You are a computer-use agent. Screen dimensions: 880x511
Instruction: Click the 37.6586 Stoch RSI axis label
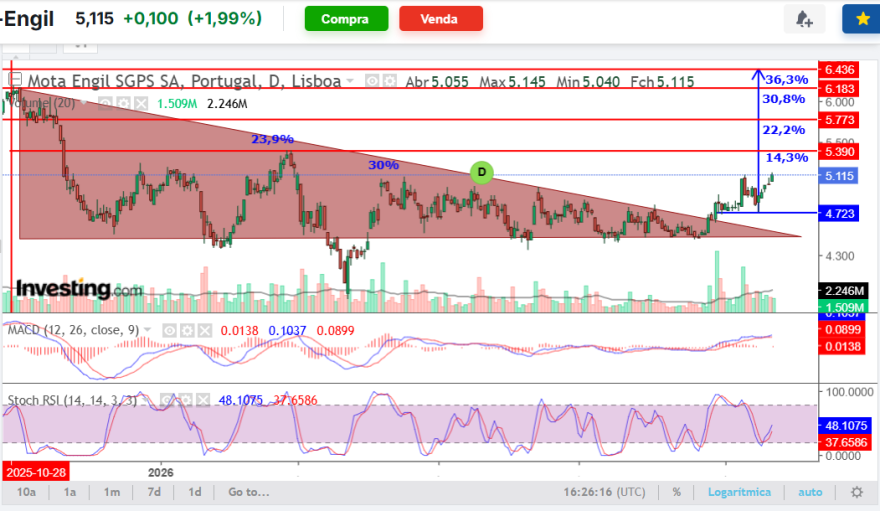coord(846,442)
